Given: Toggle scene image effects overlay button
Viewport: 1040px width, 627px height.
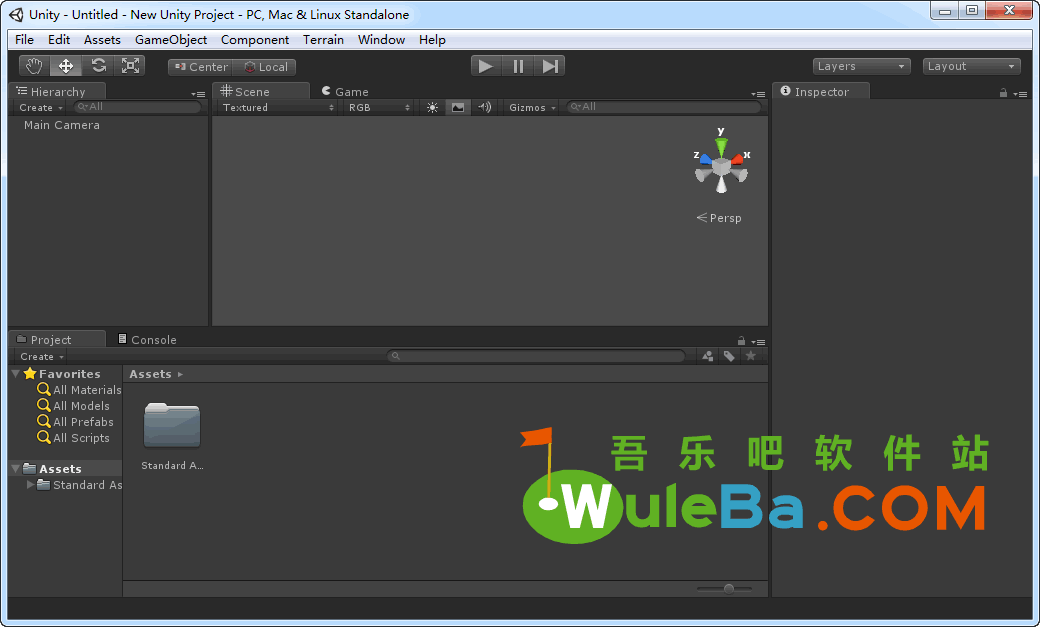Looking at the screenshot, I should 458,107.
